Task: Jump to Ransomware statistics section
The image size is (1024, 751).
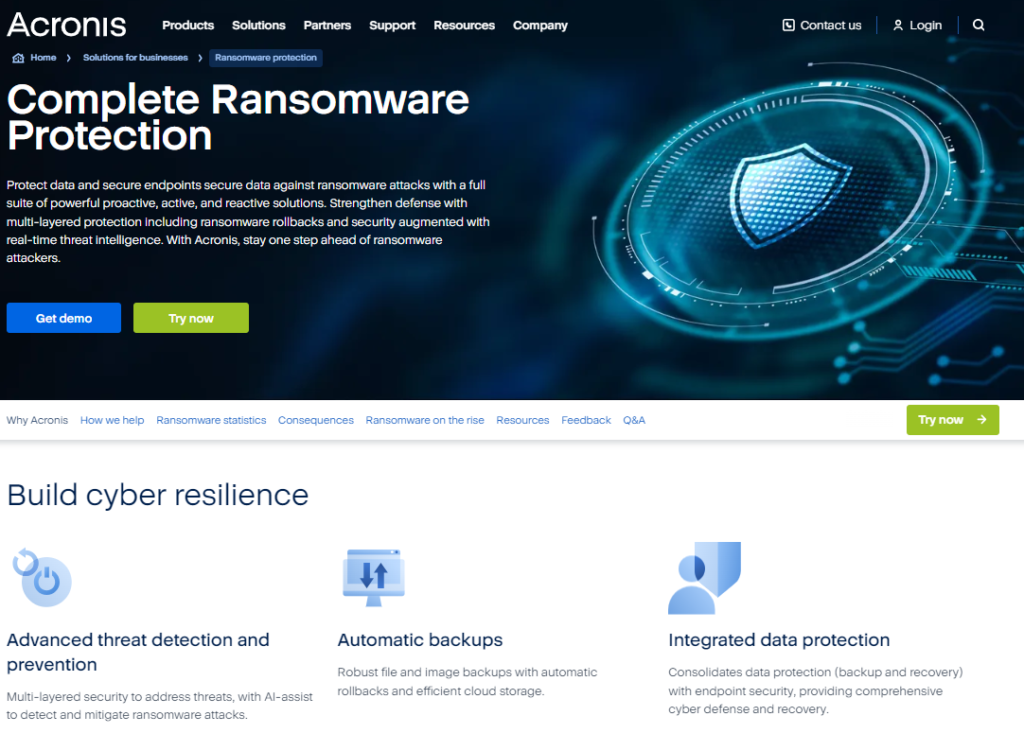Action: coord(211,420)
